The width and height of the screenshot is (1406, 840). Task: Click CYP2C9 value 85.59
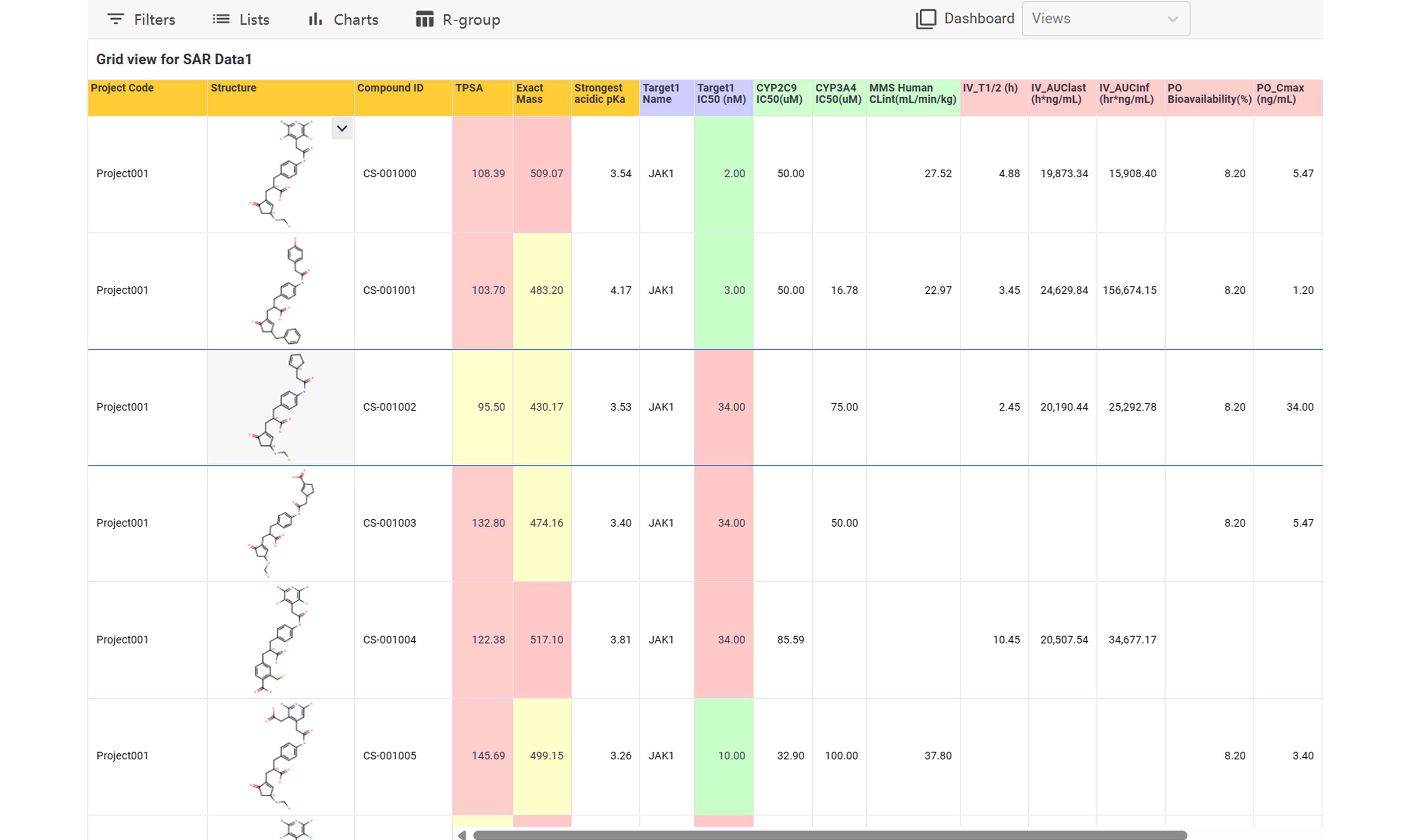pos(791,640)
